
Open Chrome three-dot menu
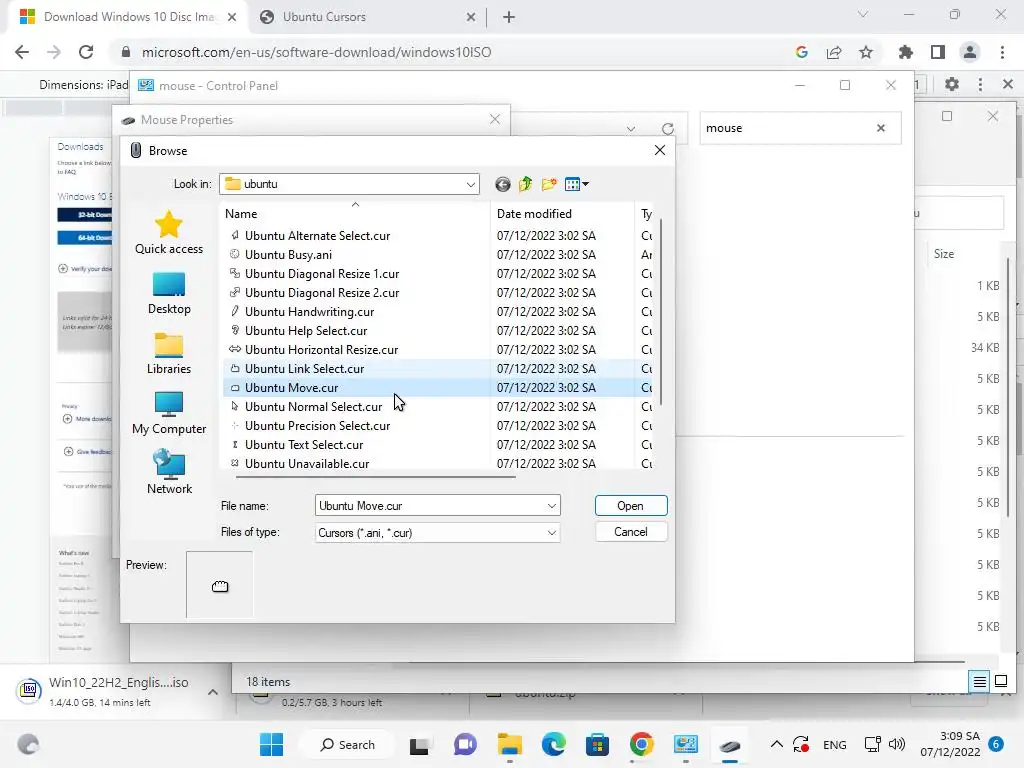point(1002,52)
